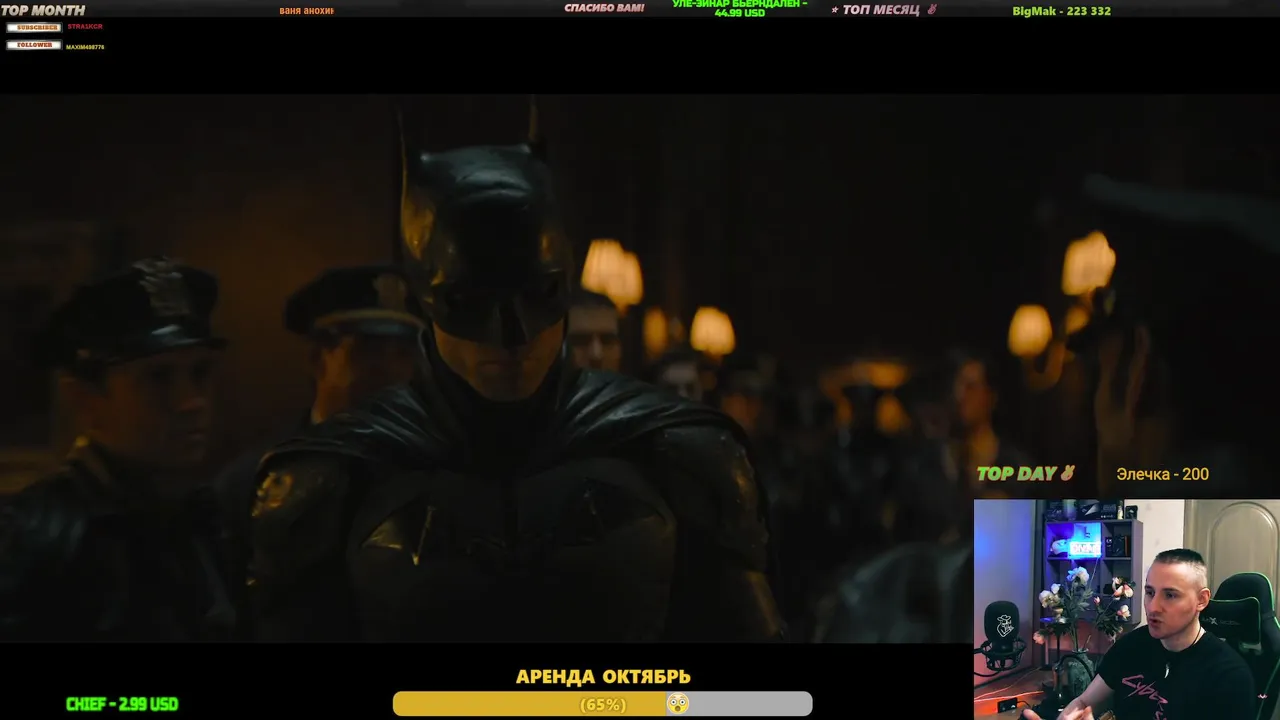Click the FOLLOWER badge
1280x720 pixels.
tap(34, 45)
